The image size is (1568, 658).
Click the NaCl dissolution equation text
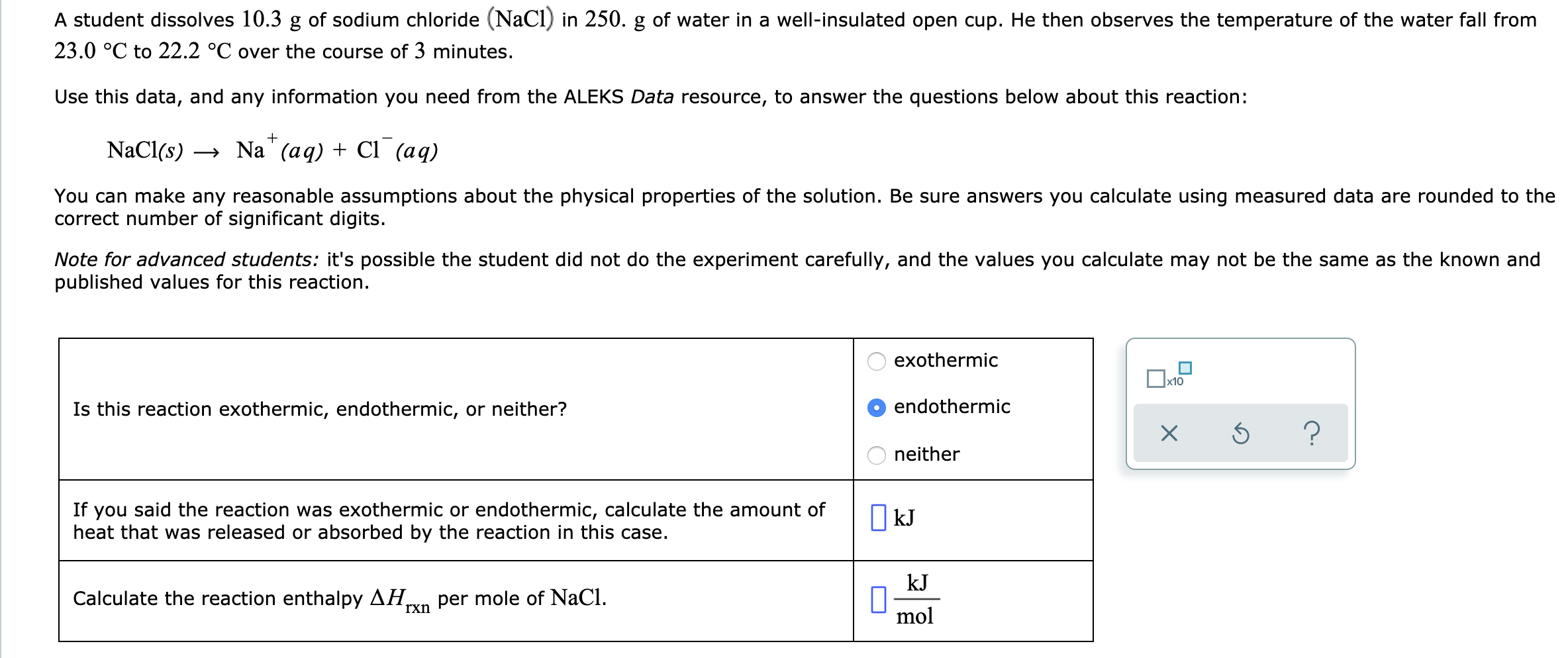pos(271,151)
